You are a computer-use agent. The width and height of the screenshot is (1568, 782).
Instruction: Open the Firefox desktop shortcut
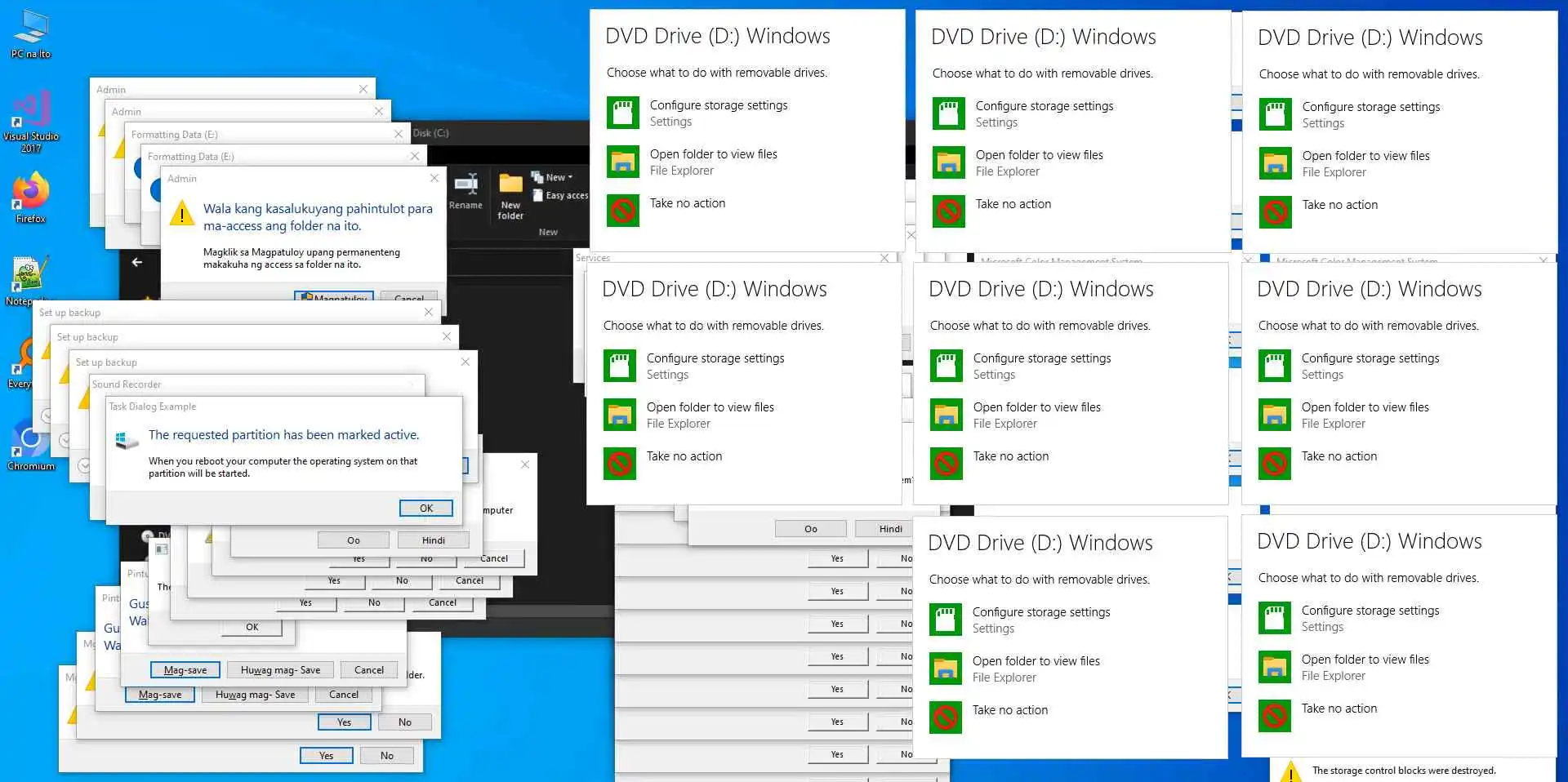click(x=31, y=198)
